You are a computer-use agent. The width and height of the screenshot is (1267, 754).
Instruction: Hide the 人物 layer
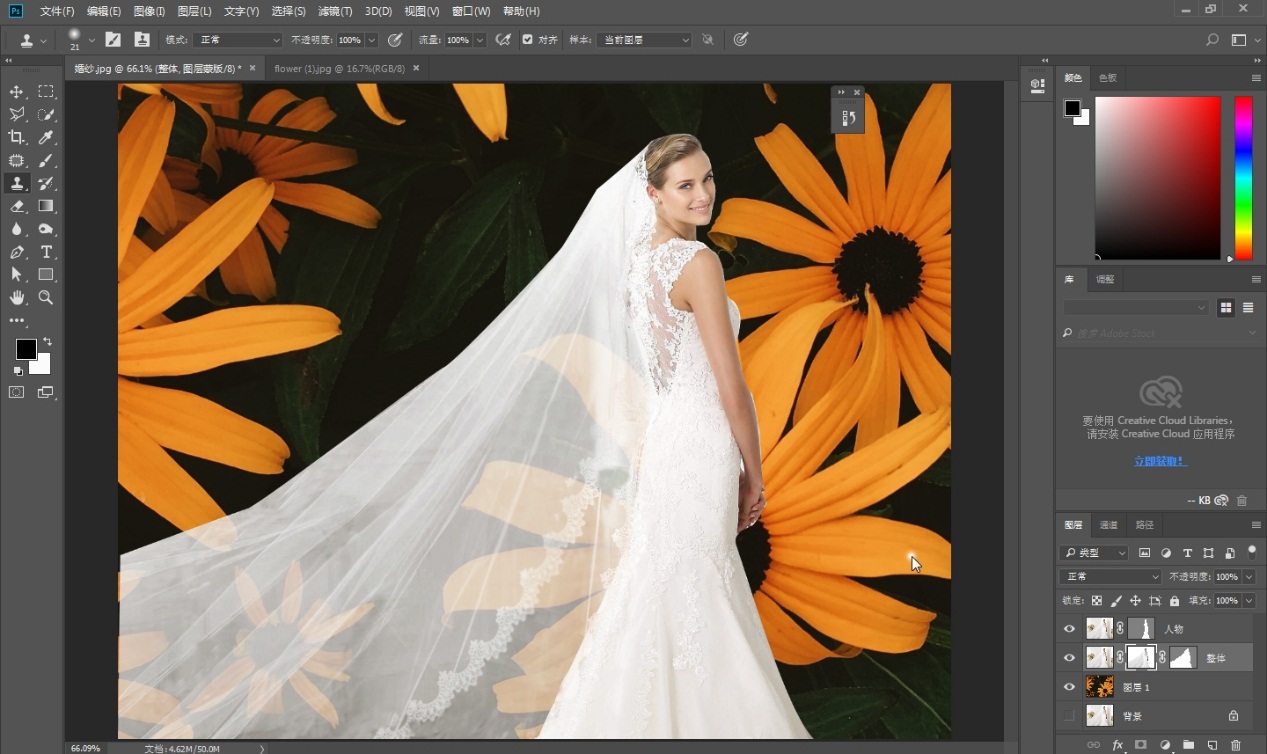tap(1069, 629)
